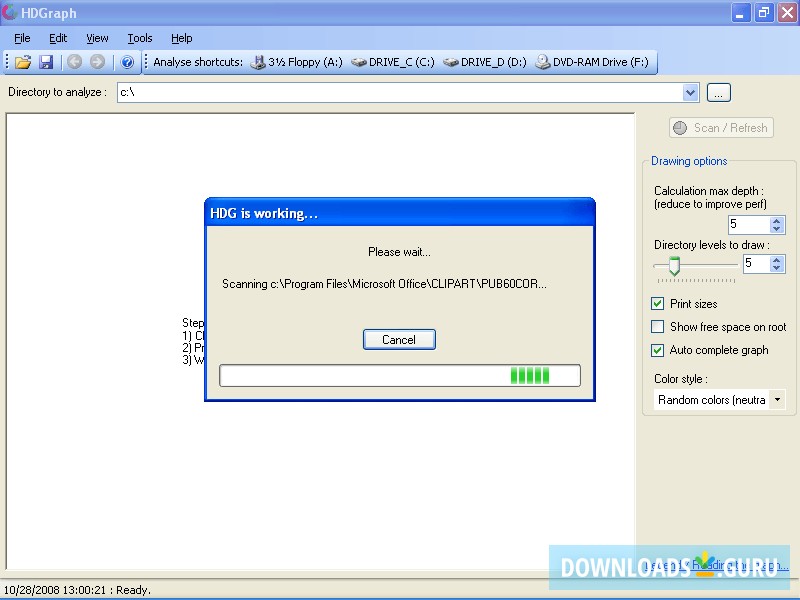Minimize the HDGraph window
800x600 pixels.
[x=740, y=13]
